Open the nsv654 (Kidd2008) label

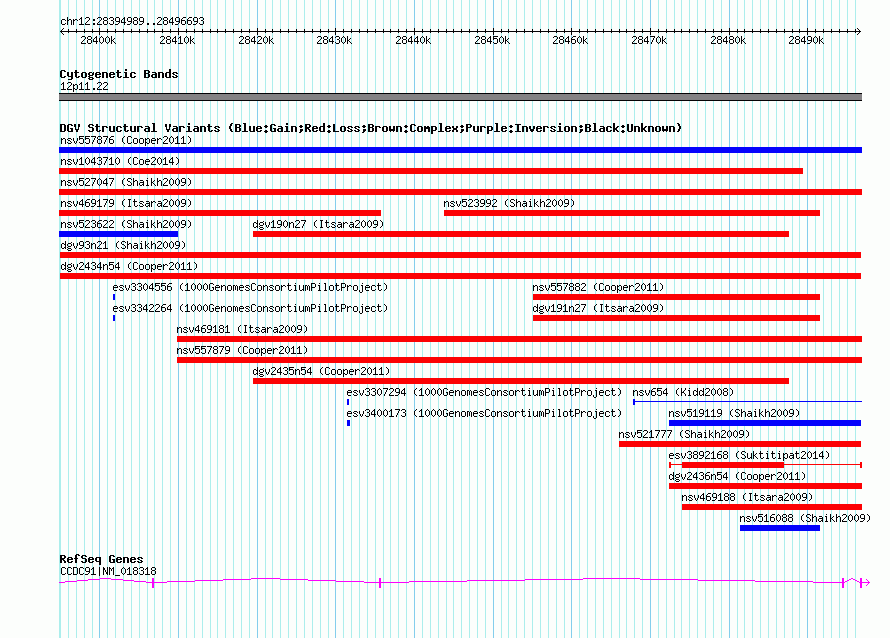(x=683, y=392)
